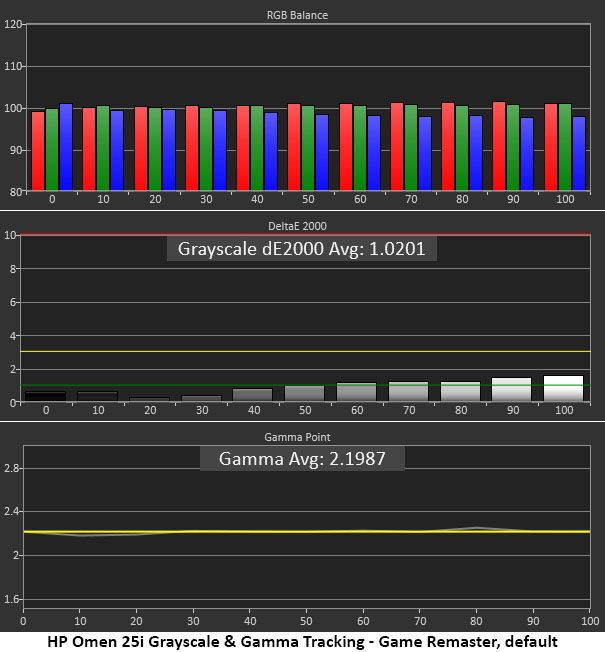Click the DeltaE bar at 70
Image resolution: width=605 pixels, height=652 pixels.
pos(408,392)
